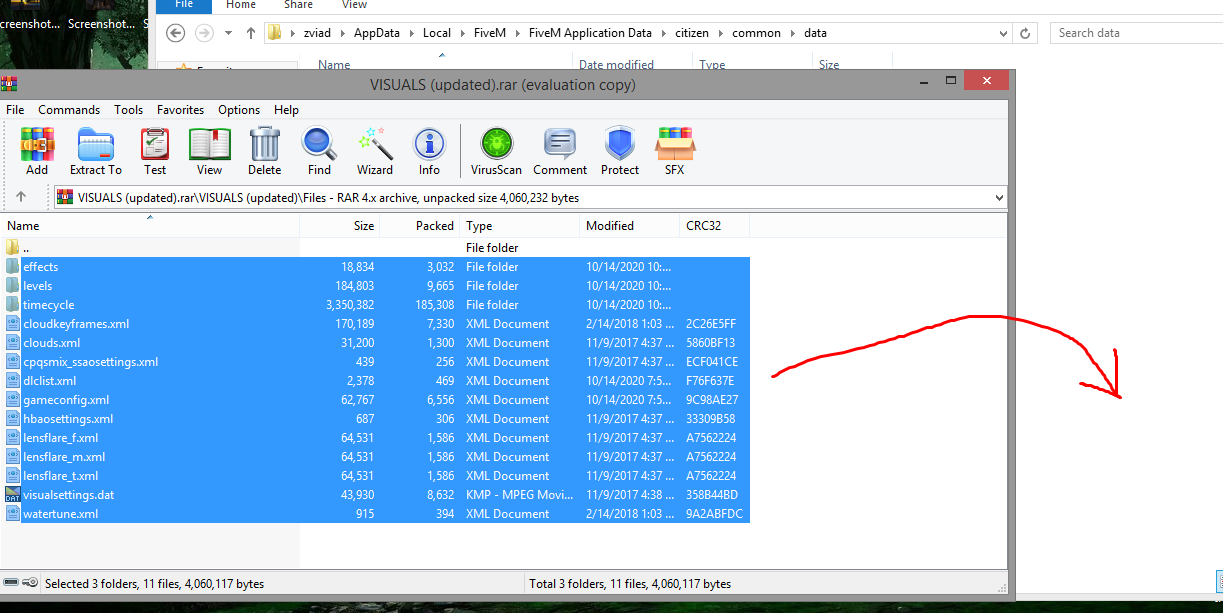Refresh the File Explorer address bar

point(1025,33)
